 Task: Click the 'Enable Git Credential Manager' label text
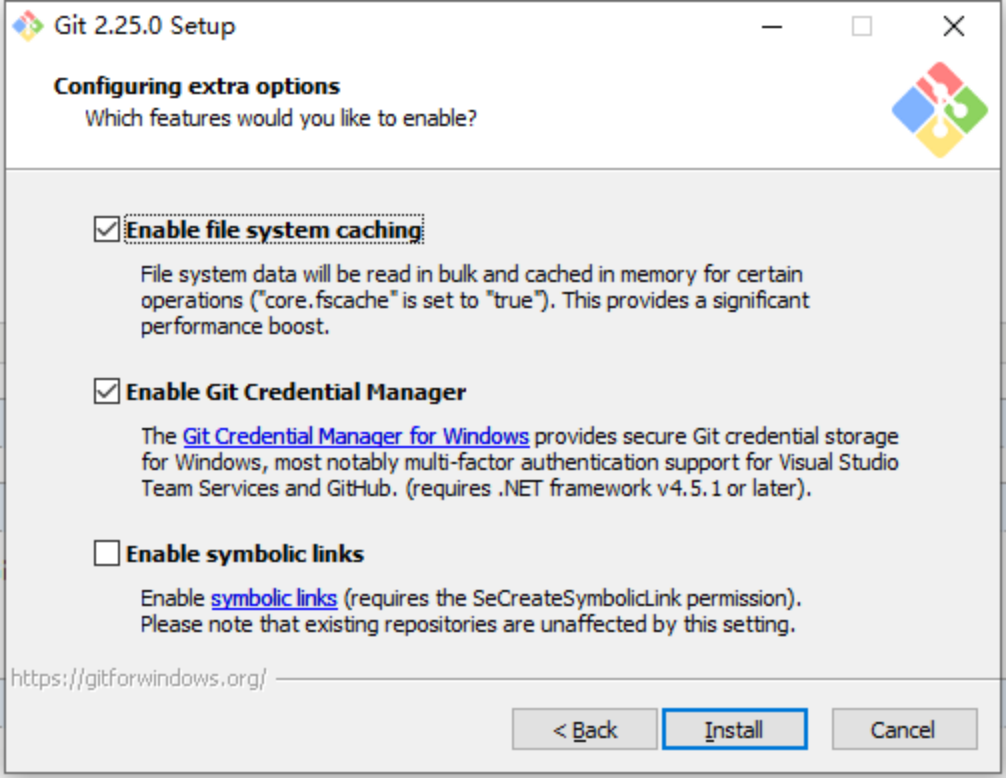296,392
